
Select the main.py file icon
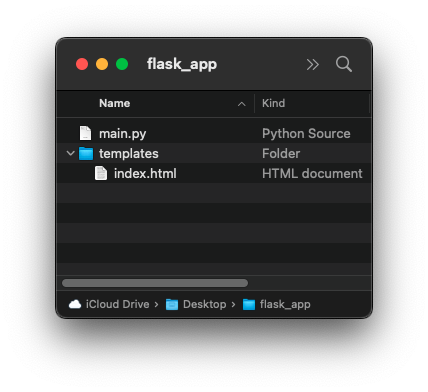point(85,133)
